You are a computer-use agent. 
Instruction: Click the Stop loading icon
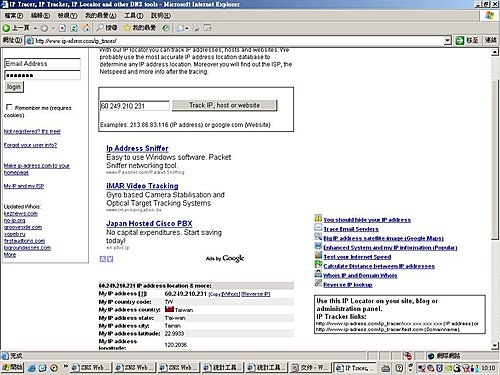(62, 28)
